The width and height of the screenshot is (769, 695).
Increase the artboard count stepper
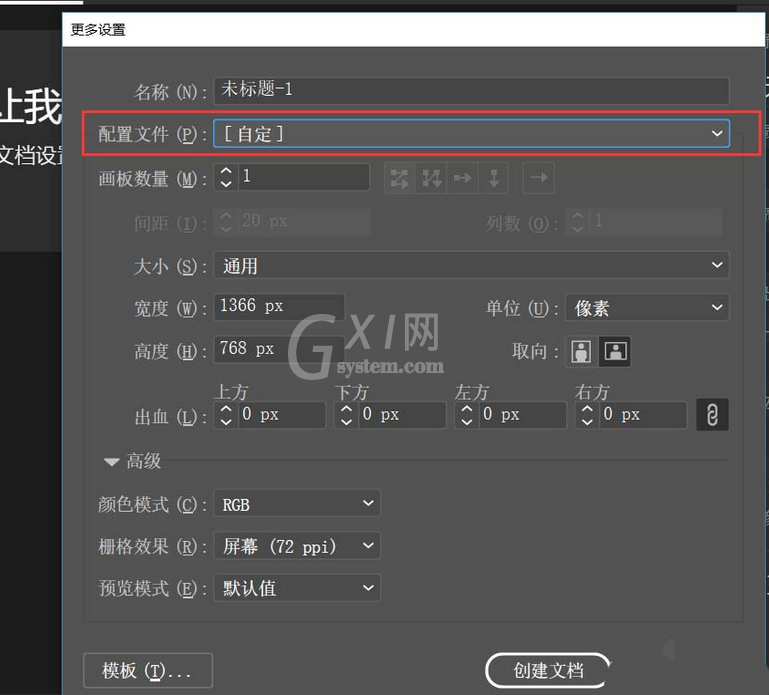click(x=226, y=171)
